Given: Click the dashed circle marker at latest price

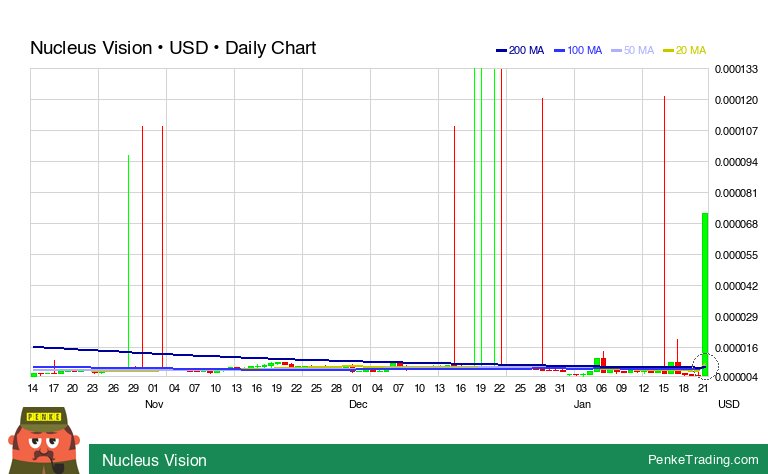Looking at the screenshot, I should [705, 366].
